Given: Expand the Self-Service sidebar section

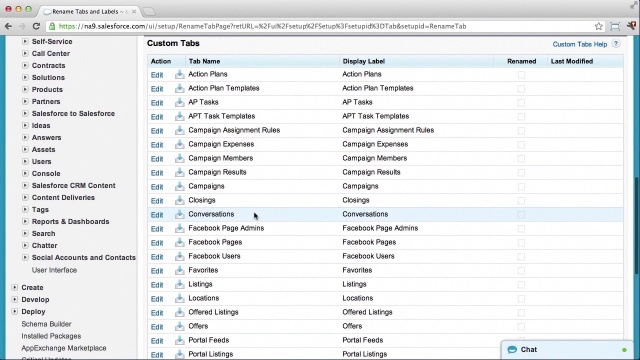Looking at the screenshot, I should pyautogui.click(x=25, y=41).
